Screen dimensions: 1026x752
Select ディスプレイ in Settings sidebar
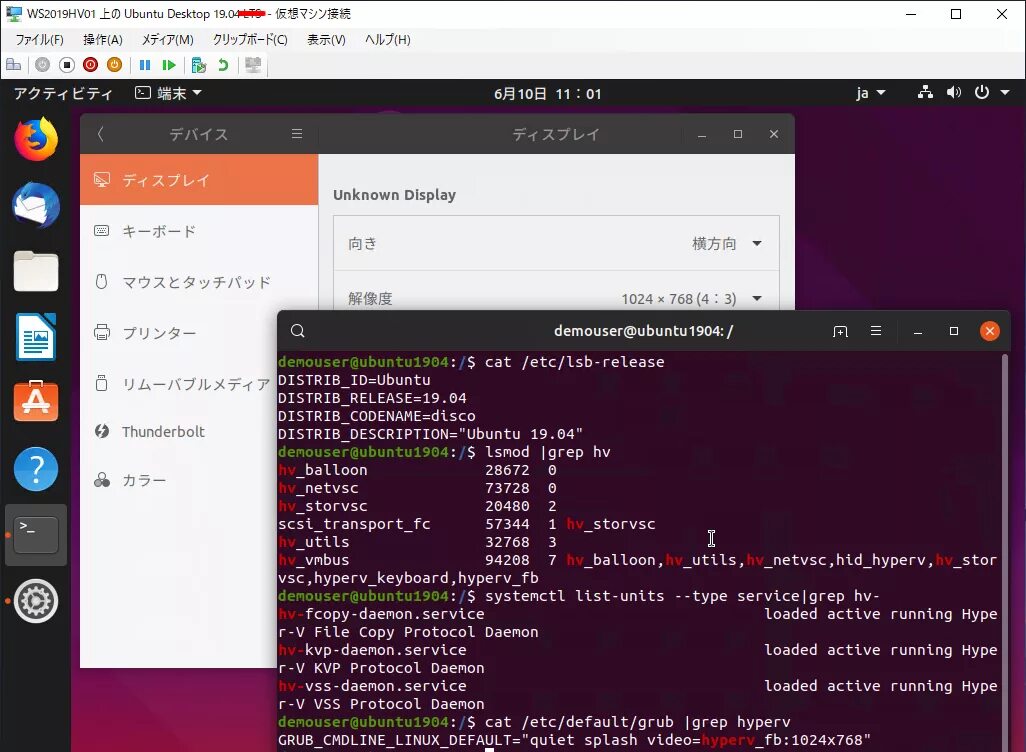pos(199,180)
